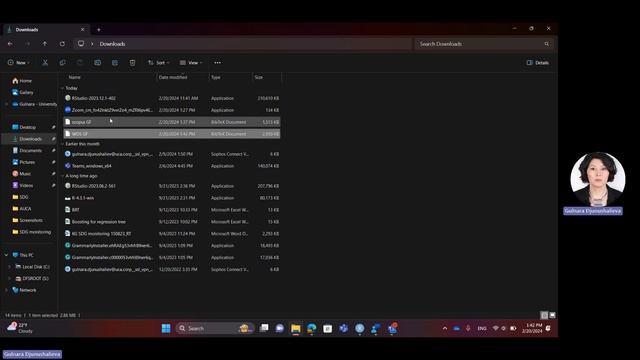Click the chevron before Downloads in address bar
The image size is (640, 360).
pos(92,44)
